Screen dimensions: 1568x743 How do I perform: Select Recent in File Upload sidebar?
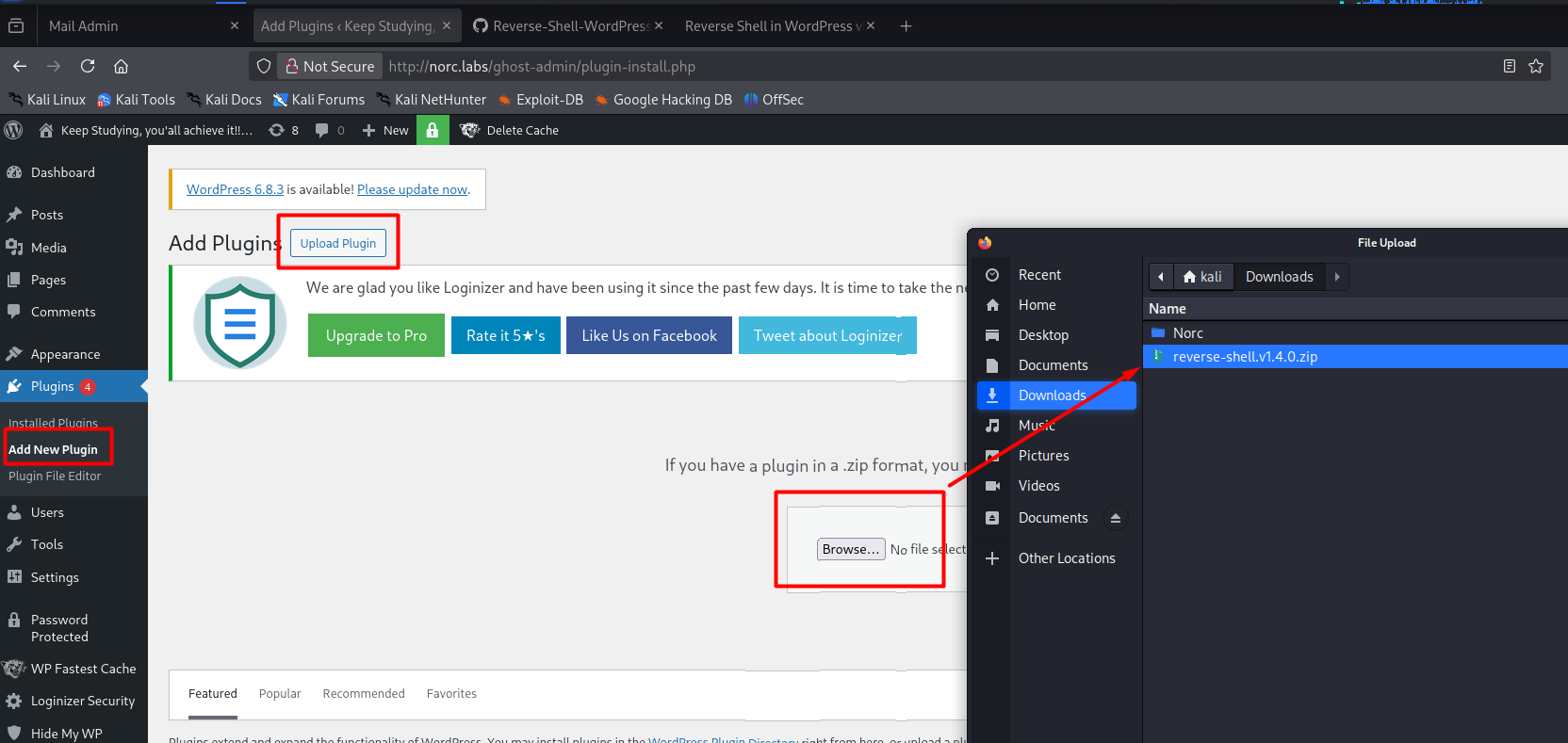click(1056, 275)
